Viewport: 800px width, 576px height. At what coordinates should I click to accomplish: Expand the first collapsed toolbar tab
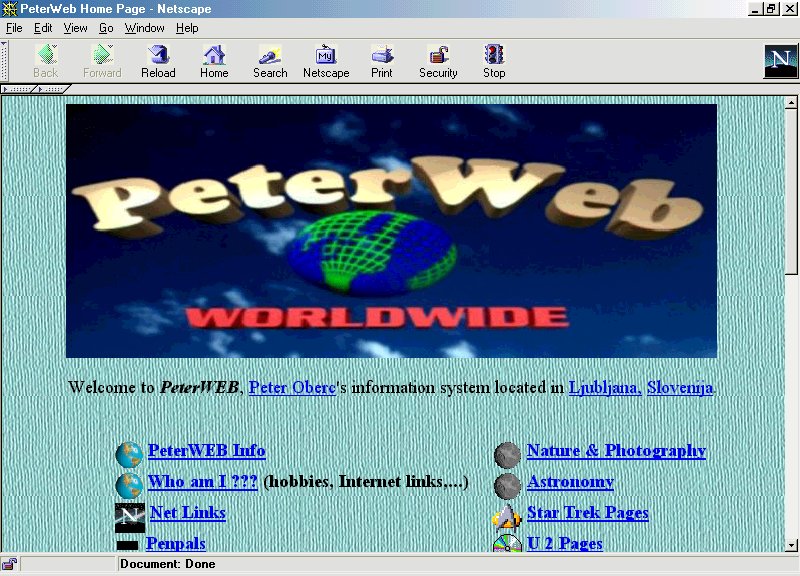(x=18, y=89)
